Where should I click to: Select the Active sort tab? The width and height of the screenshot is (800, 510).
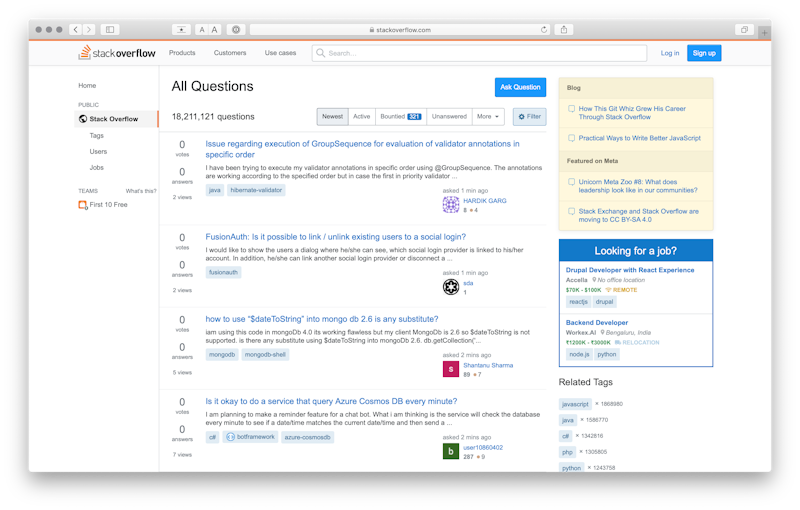click(361, 117)
